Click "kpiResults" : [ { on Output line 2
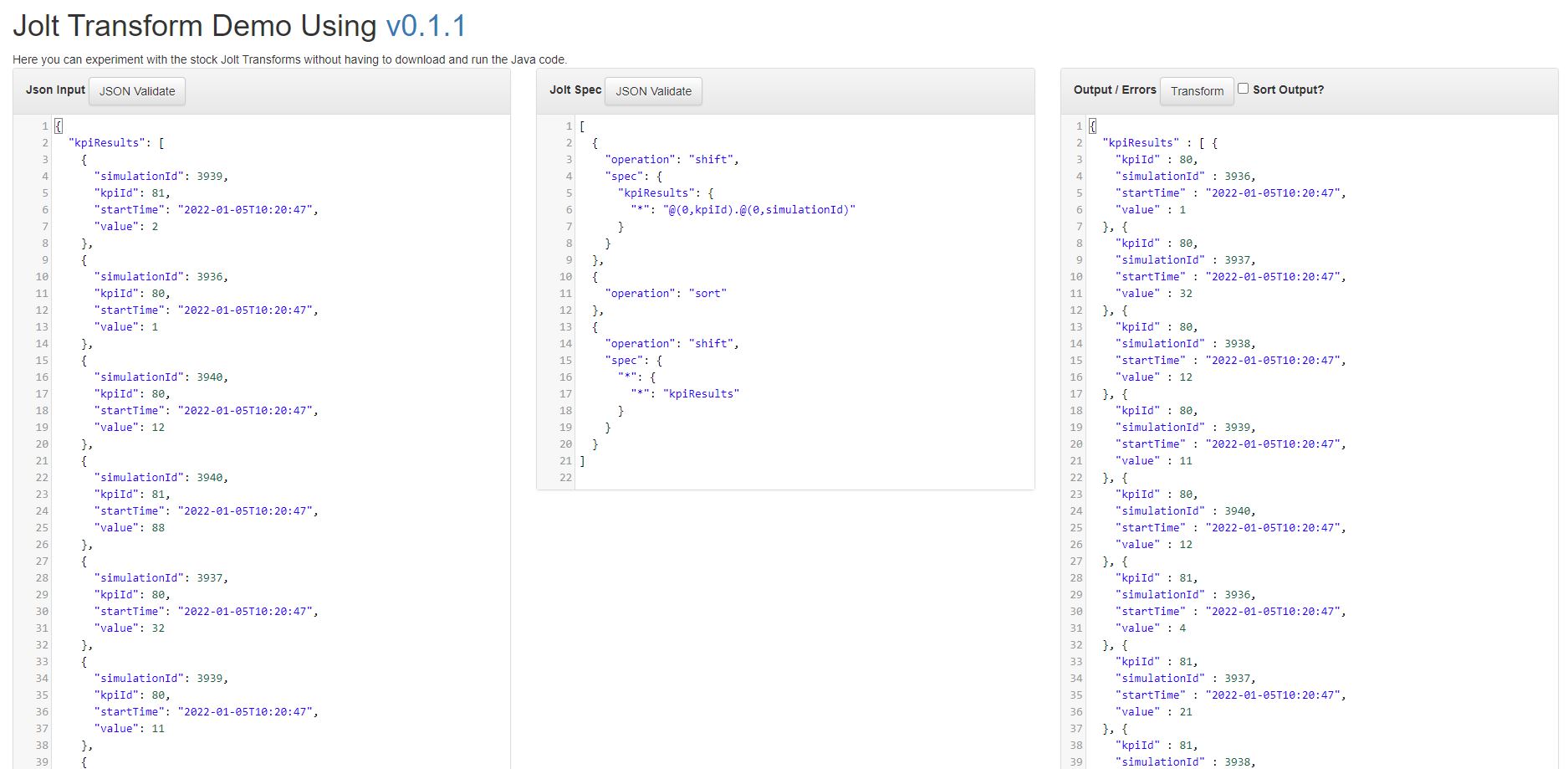The width and height of the screenshot is (1568, 769). tap(1160, 143)
